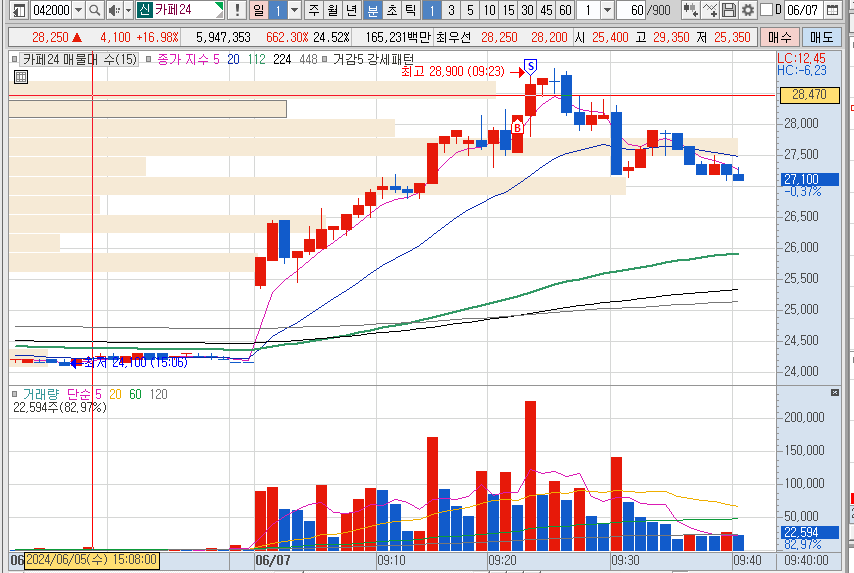Click the custom interval field showing 1
The height and width of the screenshot is (573, 854).
point(588,10)
